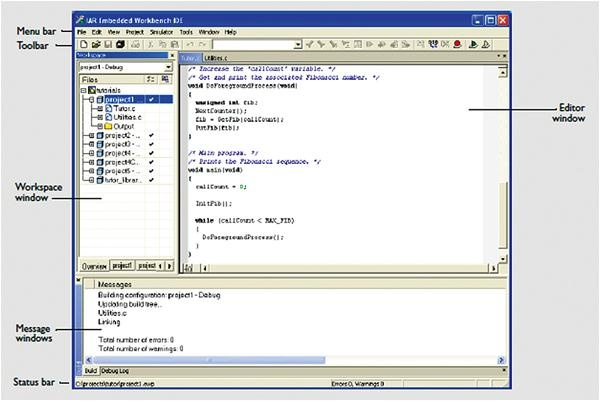The width and height of the screenshot is (600, 401).
Task: Click the red breakpoint toggle icon
Action: click(456, 45)
